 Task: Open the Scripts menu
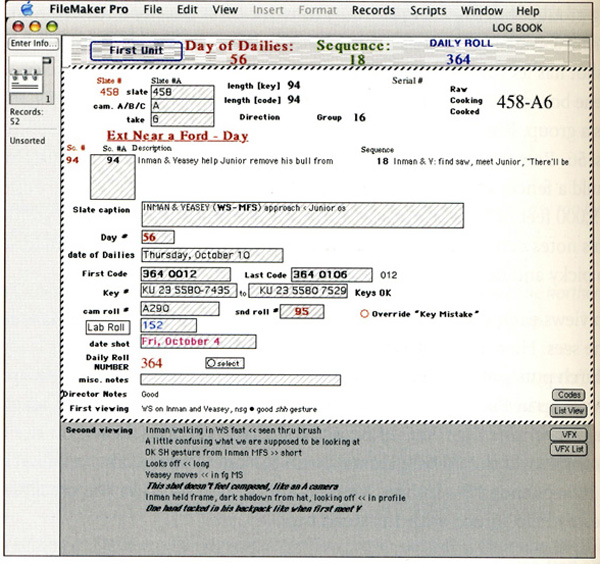click(428, 10)
